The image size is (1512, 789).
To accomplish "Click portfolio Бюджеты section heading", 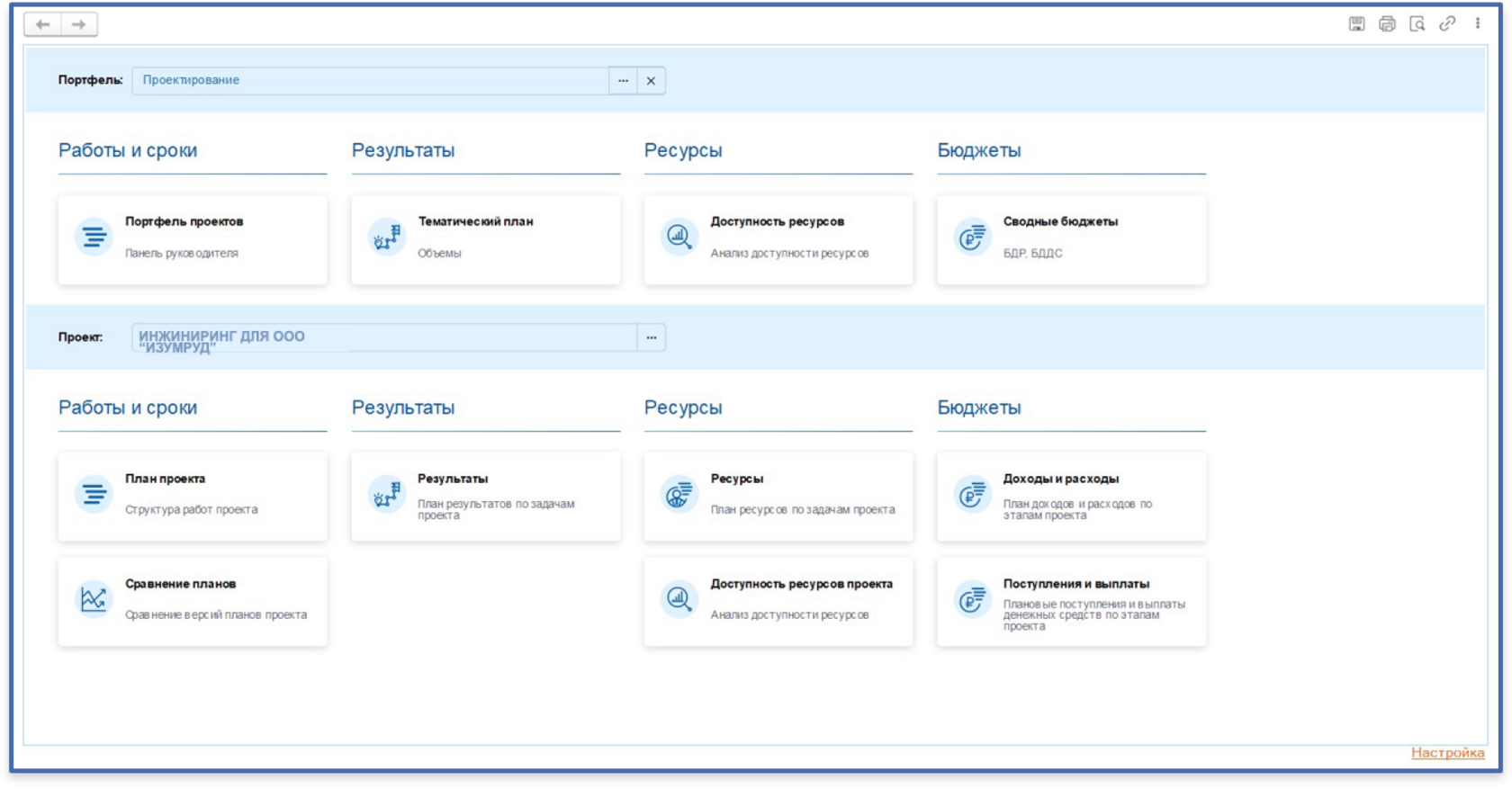I will 979,150.
